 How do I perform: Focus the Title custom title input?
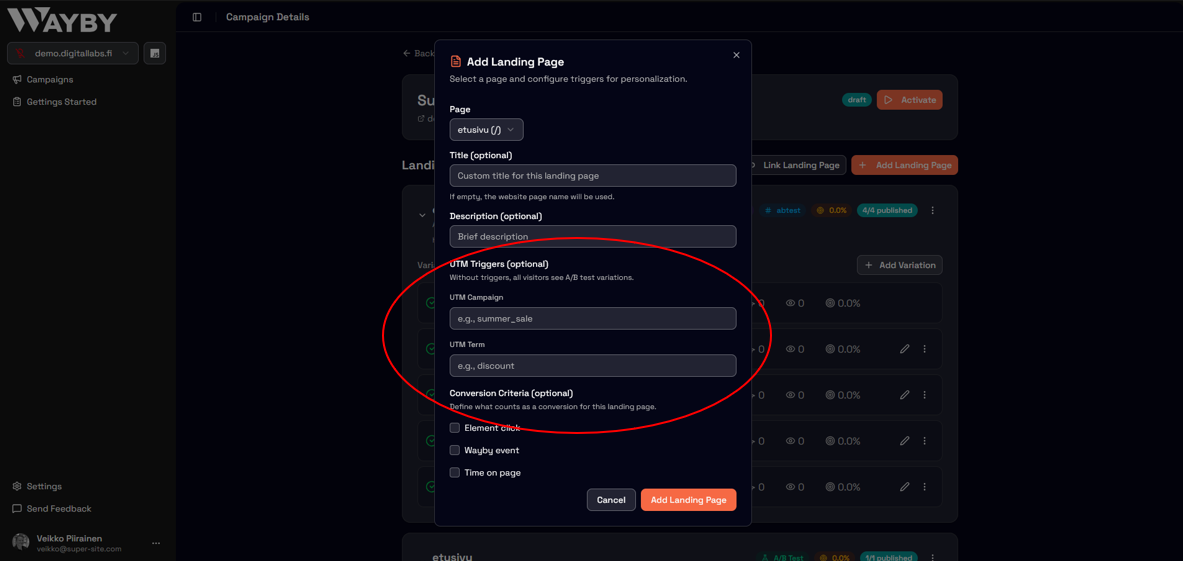coord(593,176)
